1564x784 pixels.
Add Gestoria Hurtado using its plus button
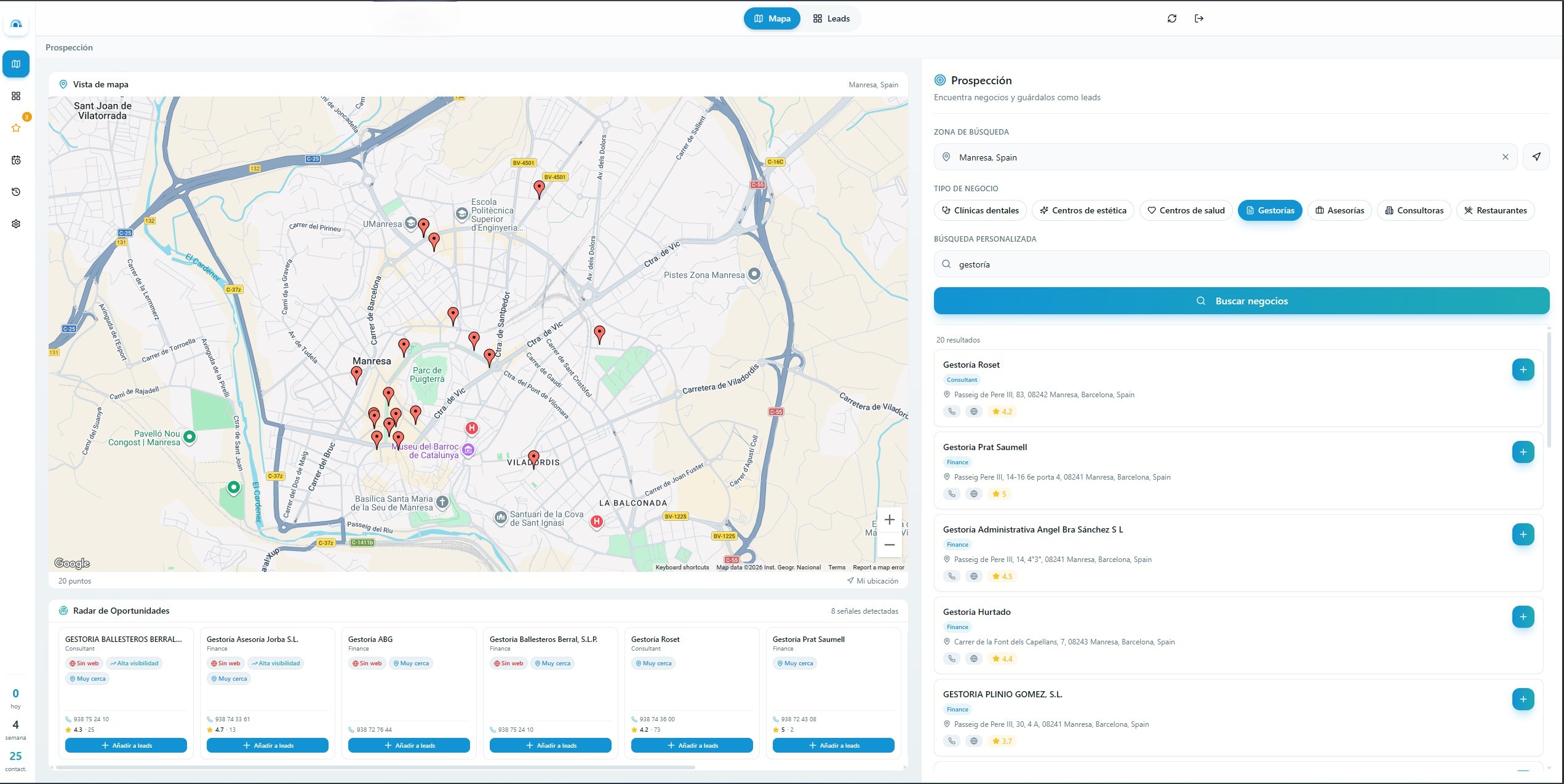[1523, 617]
